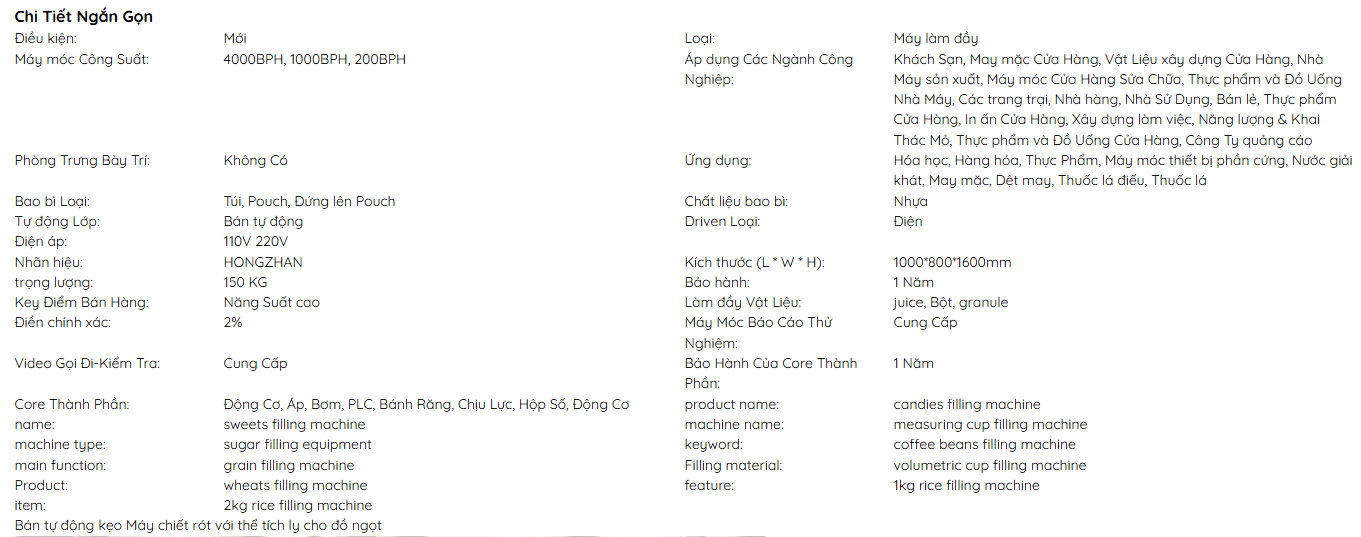Click the "juice, Bột, granule" filling material value
Viewport: 1361px width, 537px height.
[x=950, y=302]
